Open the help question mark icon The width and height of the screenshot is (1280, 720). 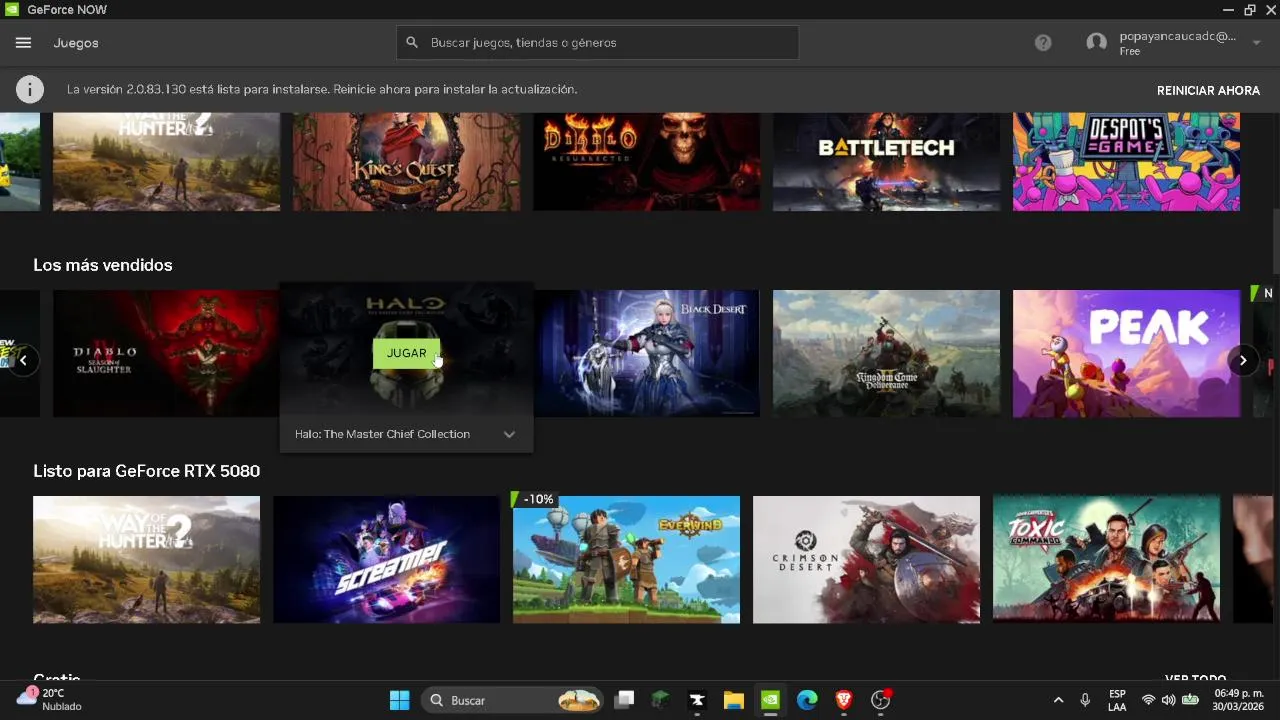(x=1043, y=43)
